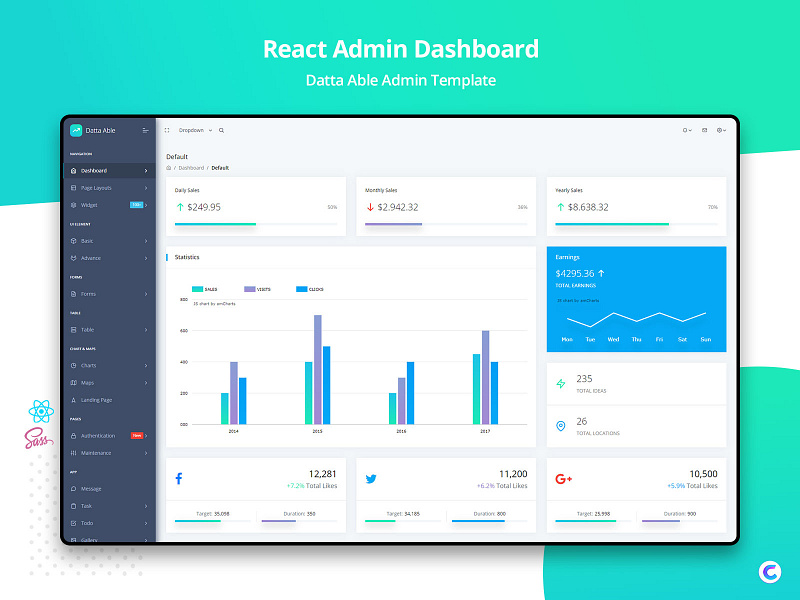Click the Datta Able logo icon

point(75,130)
